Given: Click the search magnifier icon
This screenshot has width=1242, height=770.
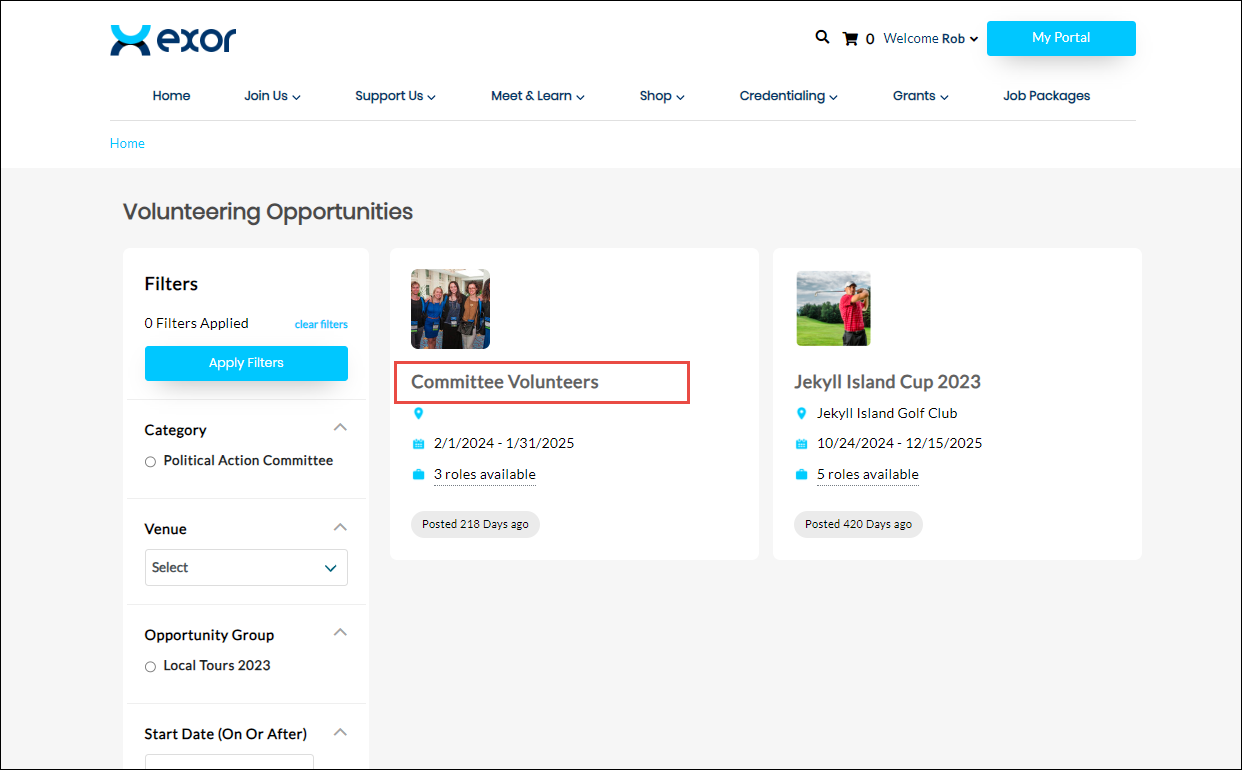Looking at the screenshot, I should (822, 38).
